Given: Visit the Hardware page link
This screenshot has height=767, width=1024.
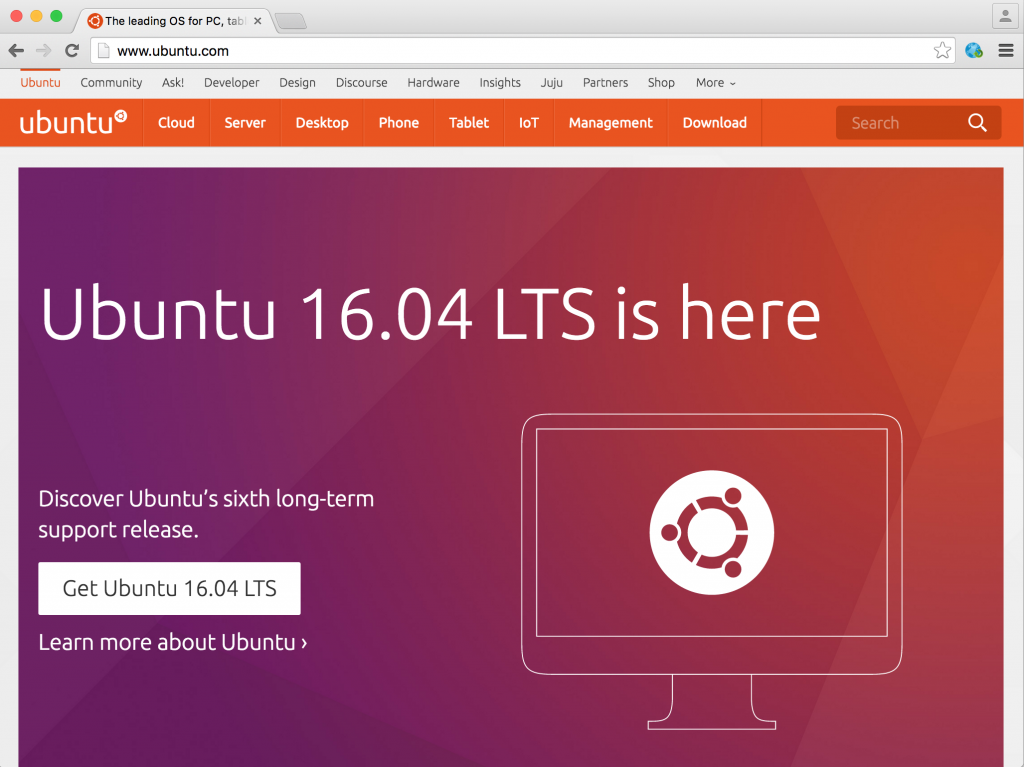Looking at the screenshot, I should point(433,83).
